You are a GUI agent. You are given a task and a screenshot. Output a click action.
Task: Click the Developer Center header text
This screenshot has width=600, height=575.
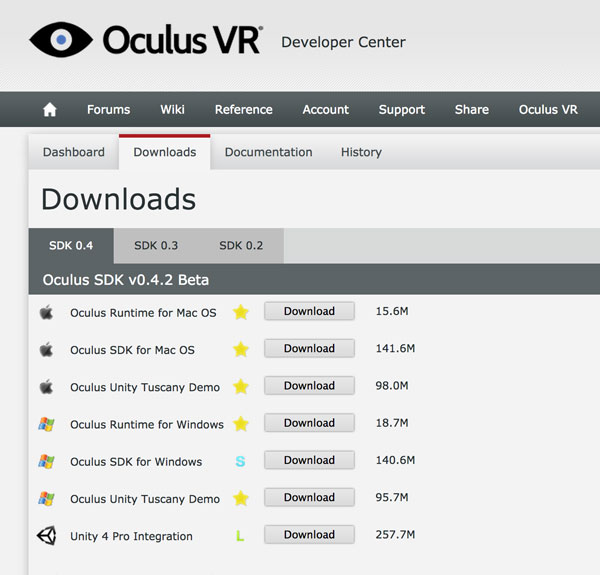point(343,42)
